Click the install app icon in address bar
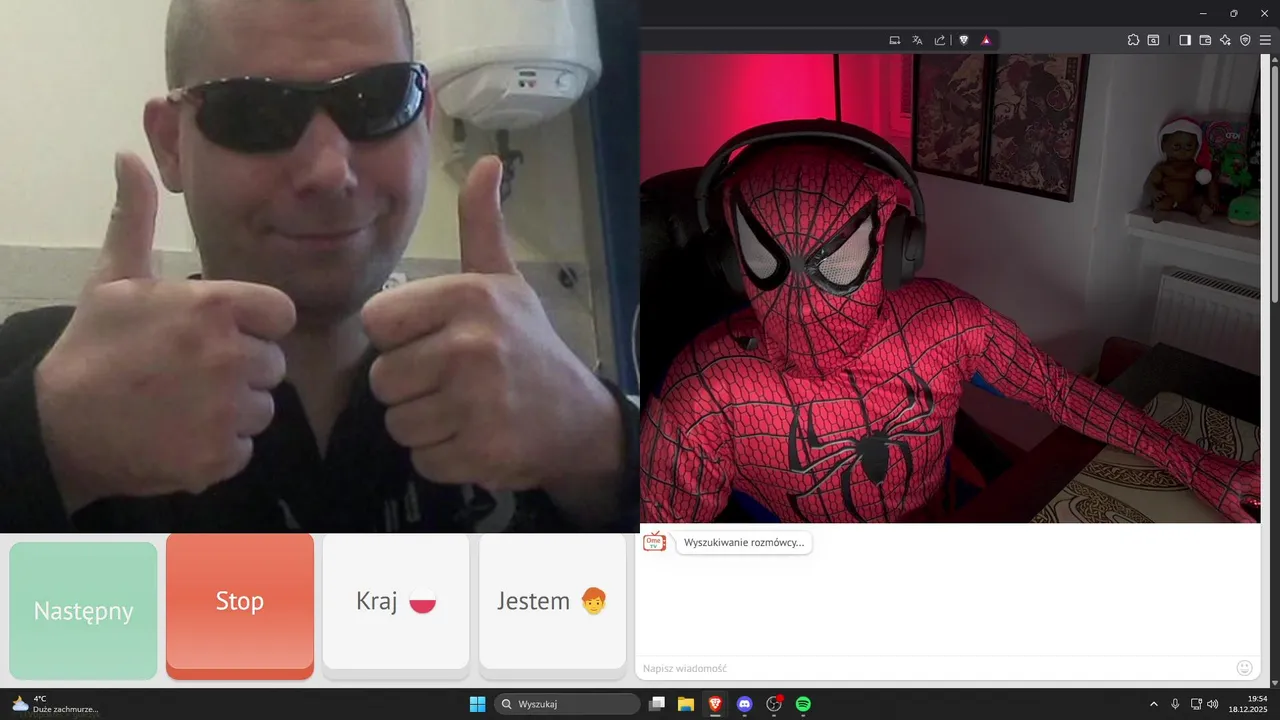Viewport: 1280px width, 720px height. point(895,40)
